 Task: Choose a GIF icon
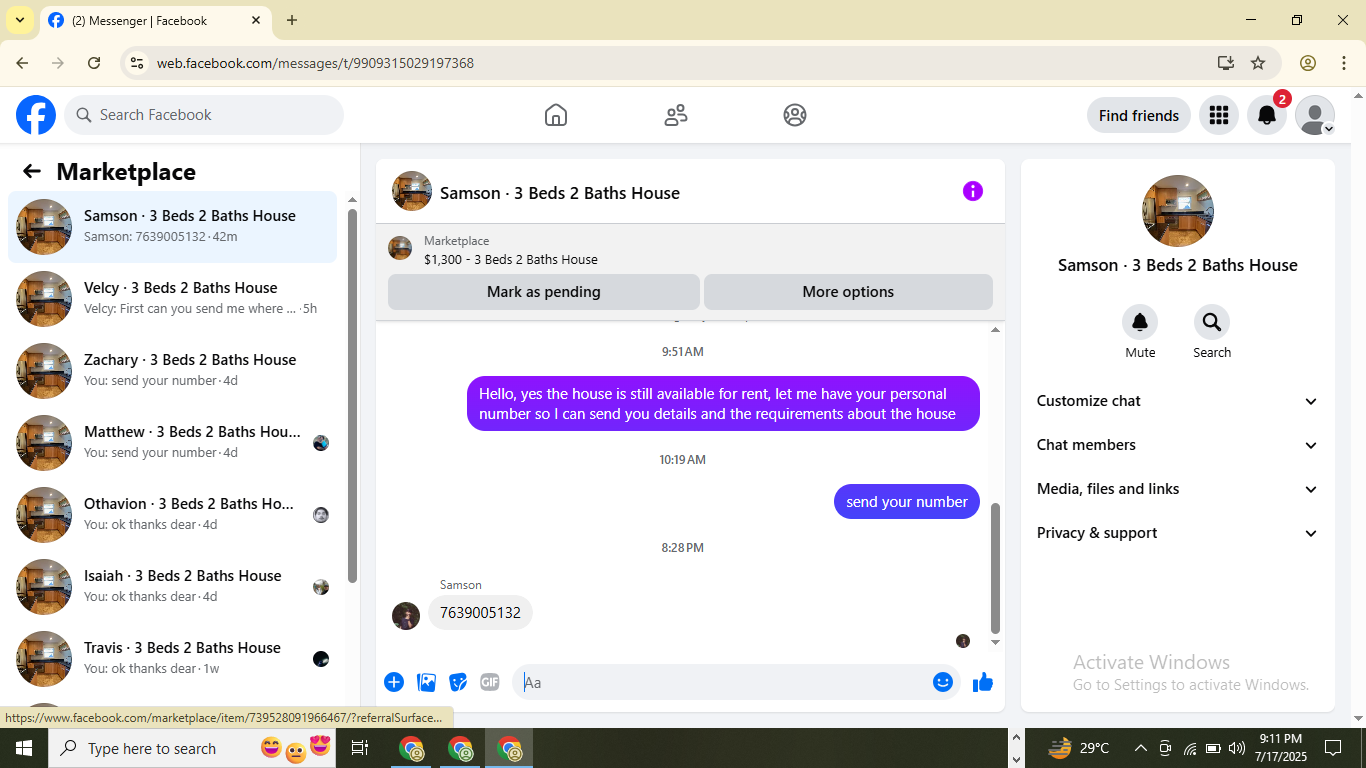pyautogui.click(x=490, y=682)
